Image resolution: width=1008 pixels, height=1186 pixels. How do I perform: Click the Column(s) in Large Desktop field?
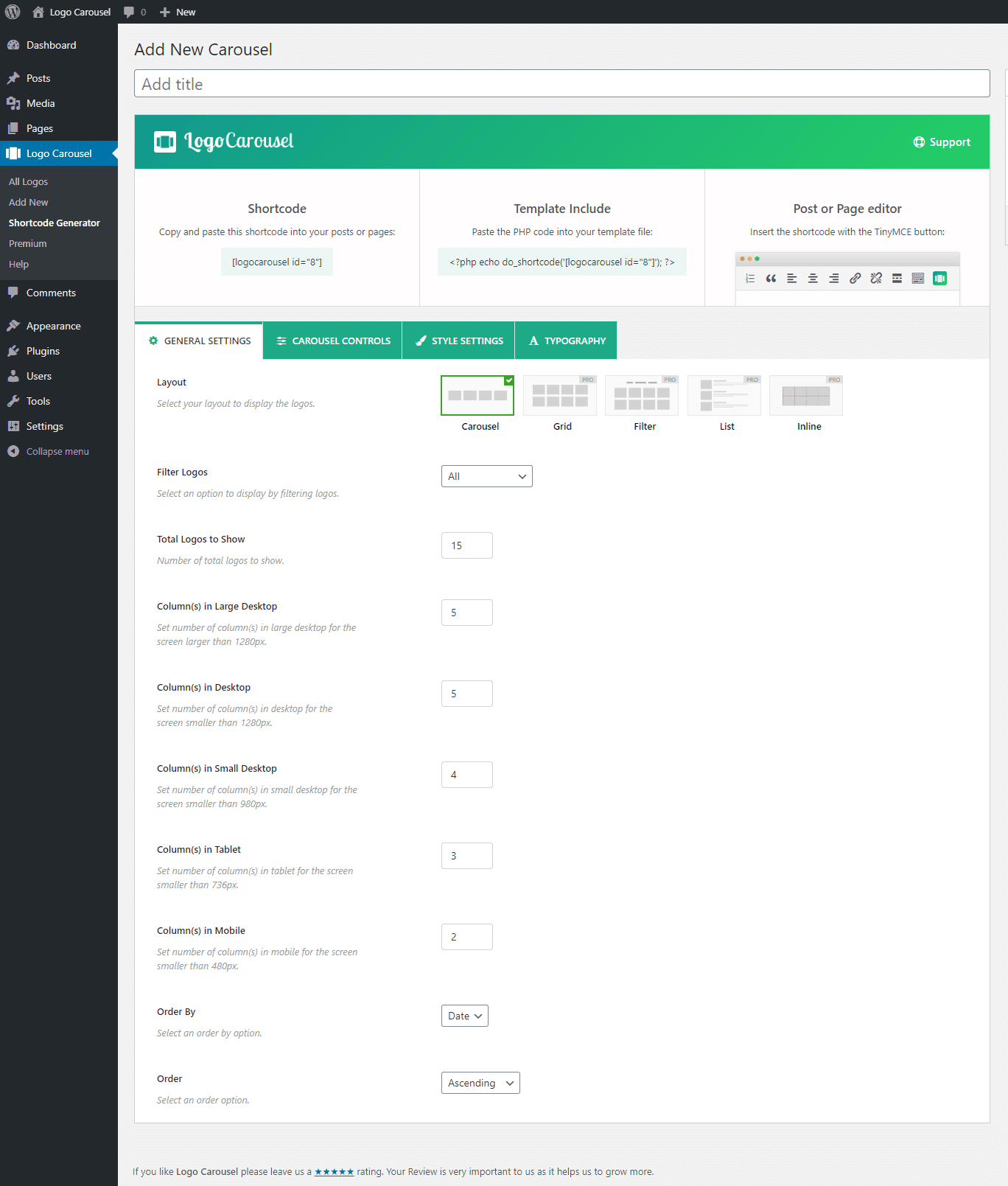tap(467, 613)
